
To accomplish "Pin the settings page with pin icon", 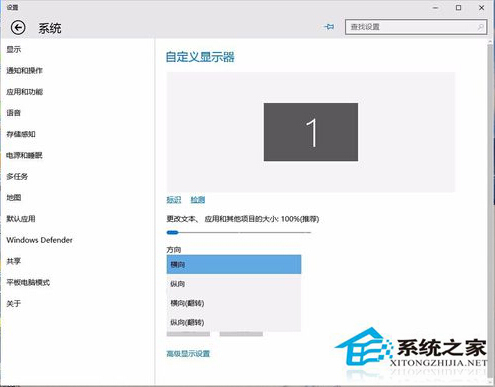I will tap(329, 27).
